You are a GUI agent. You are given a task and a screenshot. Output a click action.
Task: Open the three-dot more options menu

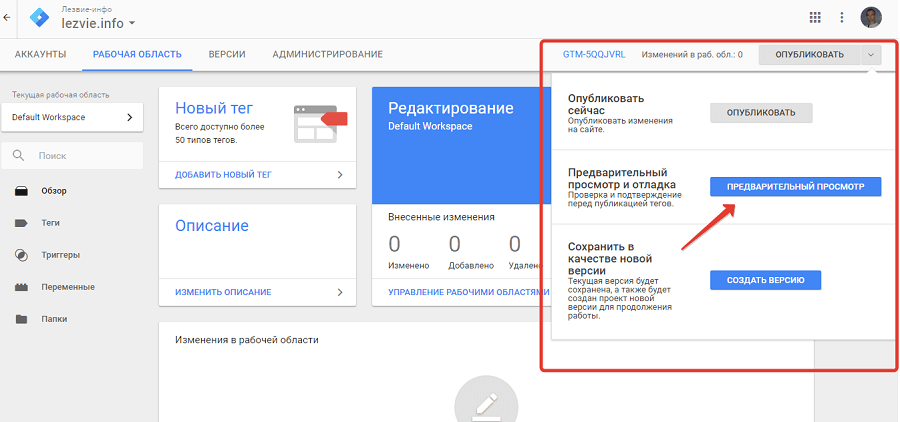(842, 17)
